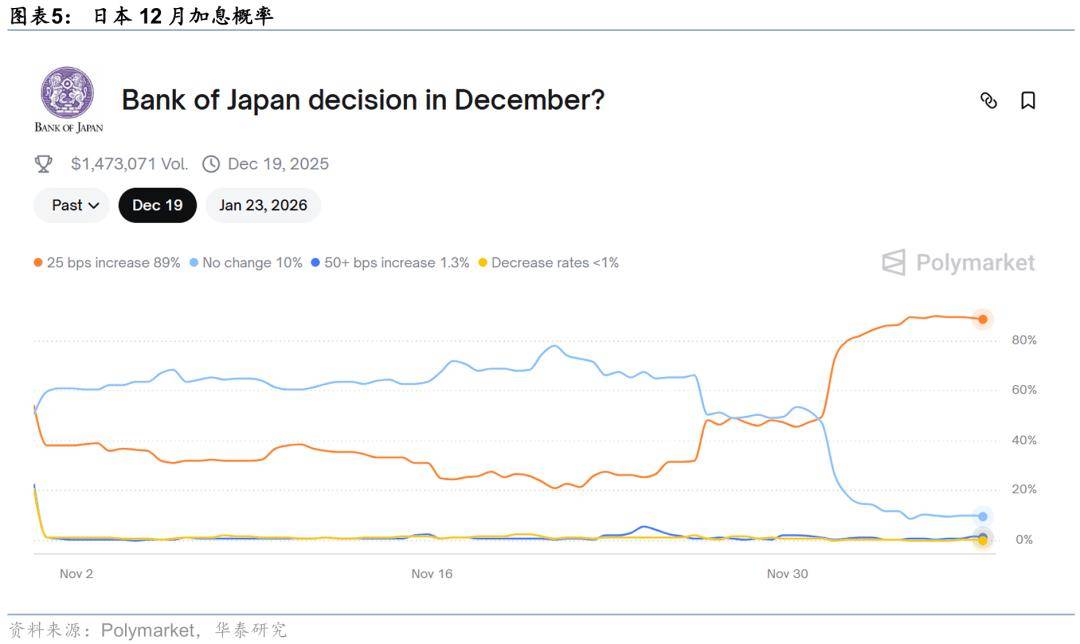Toggle the No change legend series
This screenshot has height=644, width=1080.
tap(246, 263)
